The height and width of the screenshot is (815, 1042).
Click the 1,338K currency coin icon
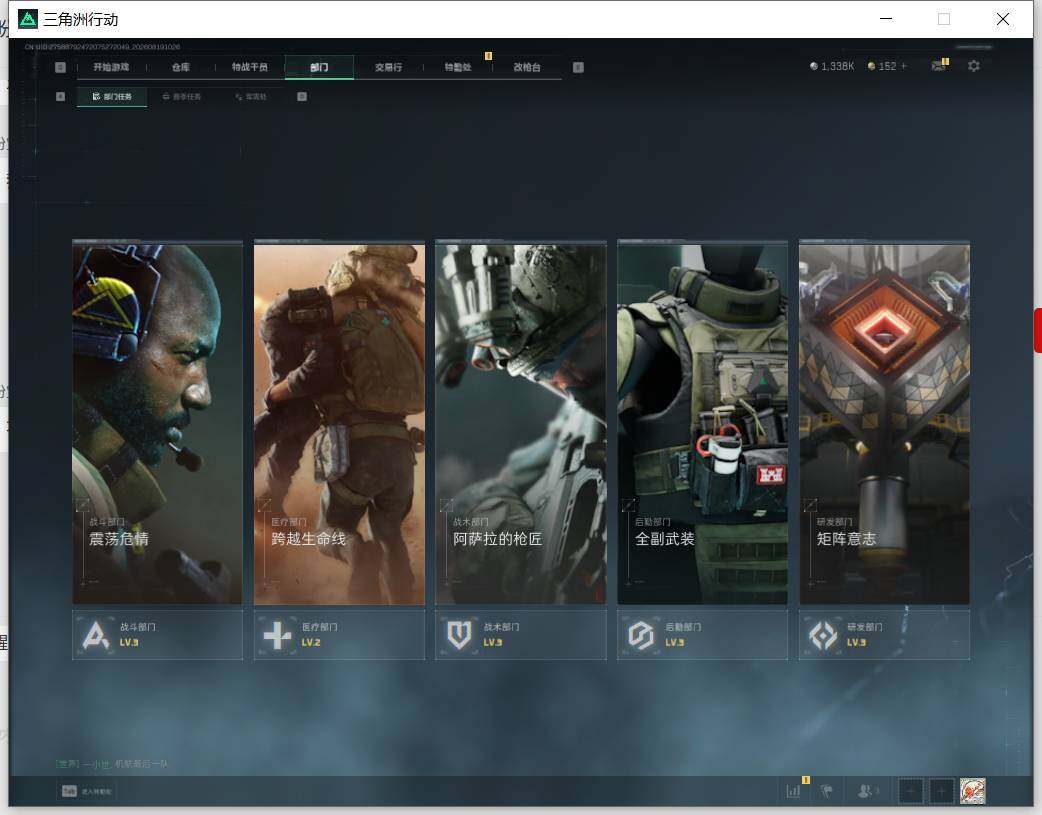click(x=814, y=66)
